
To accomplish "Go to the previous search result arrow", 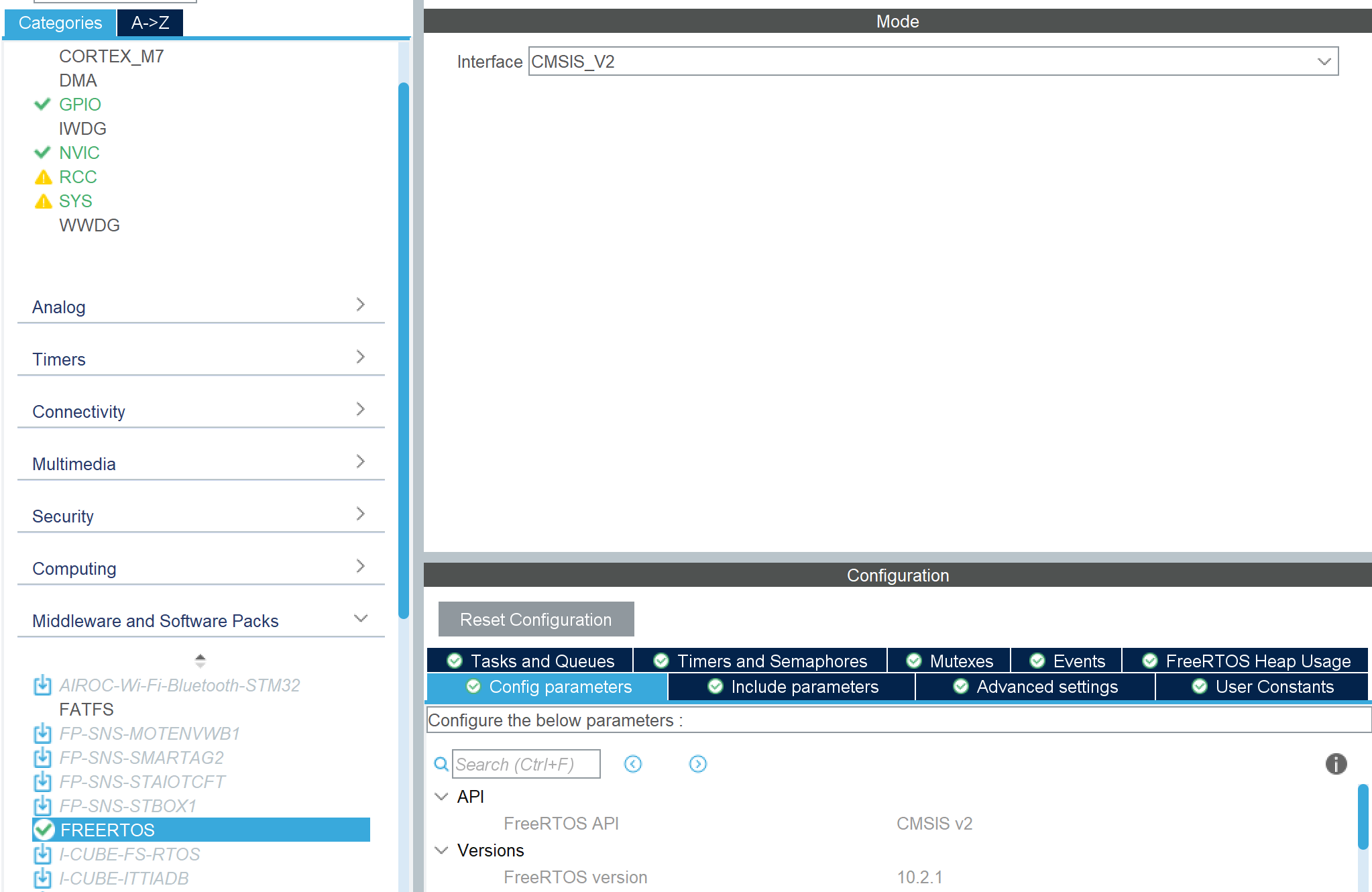I will (x=632, y=764).
